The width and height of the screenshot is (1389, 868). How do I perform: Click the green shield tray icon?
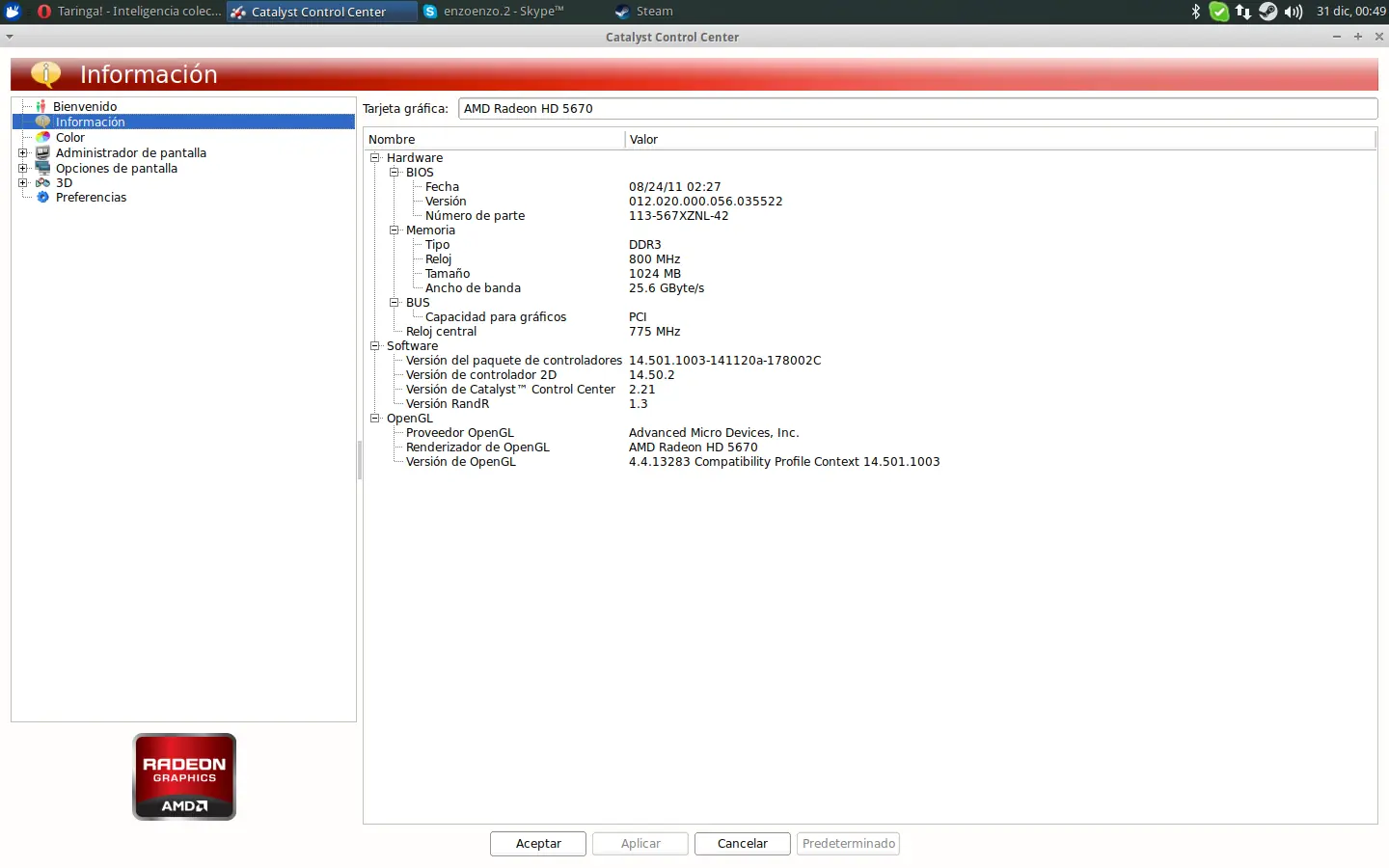coord(1219,12)
